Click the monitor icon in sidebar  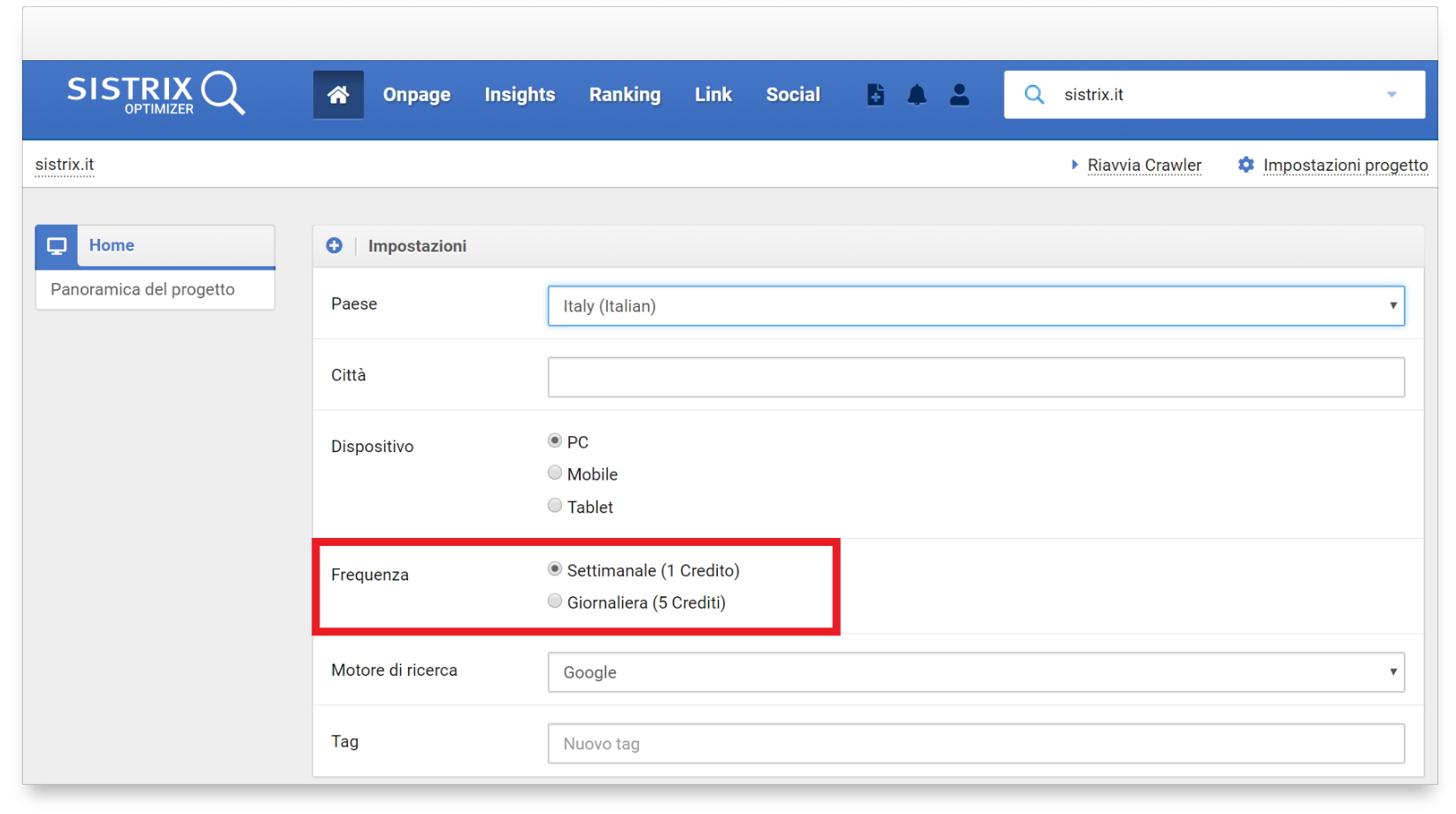[x=57, y=246]
